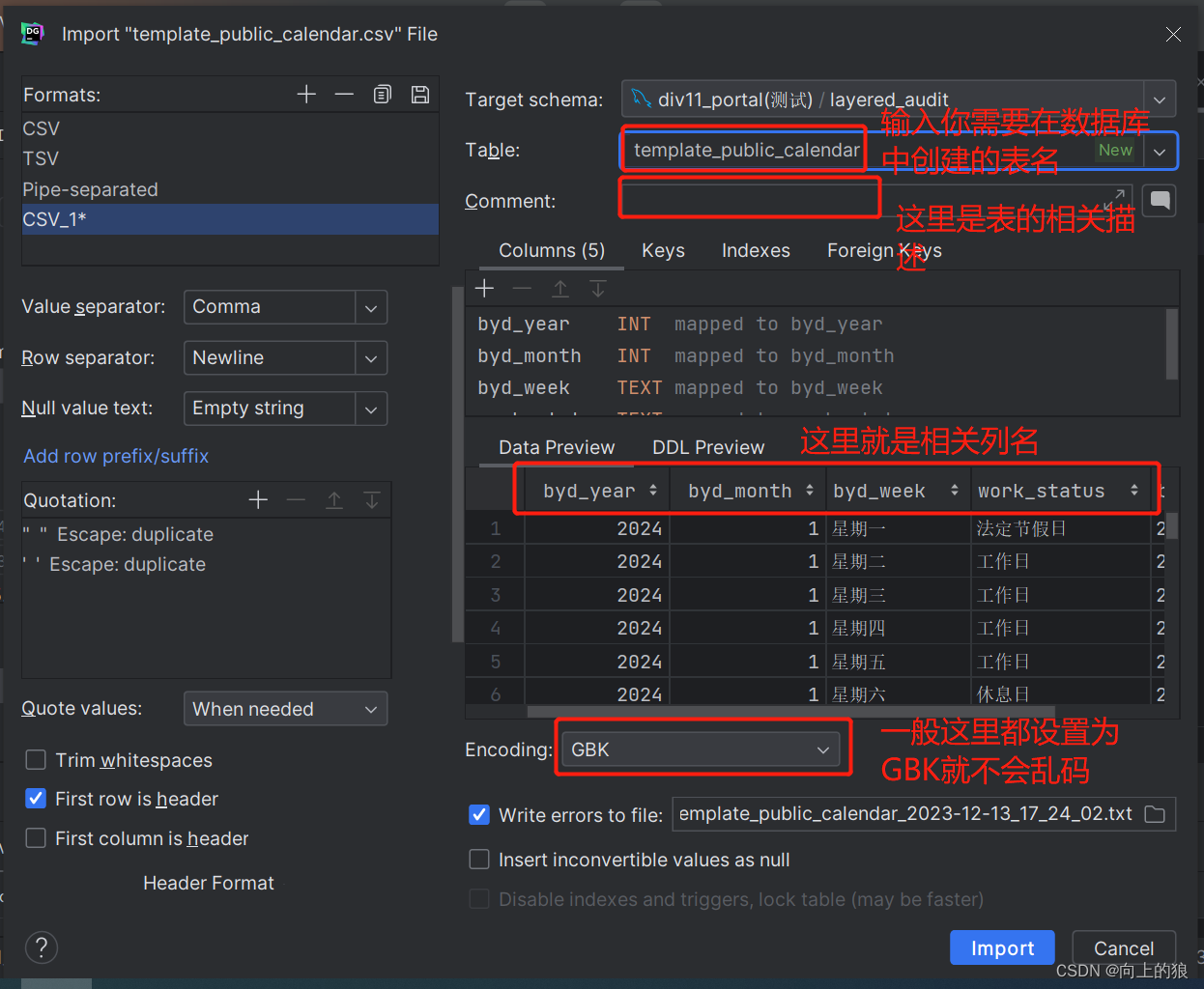Select TSV format in list

point(230,158)
